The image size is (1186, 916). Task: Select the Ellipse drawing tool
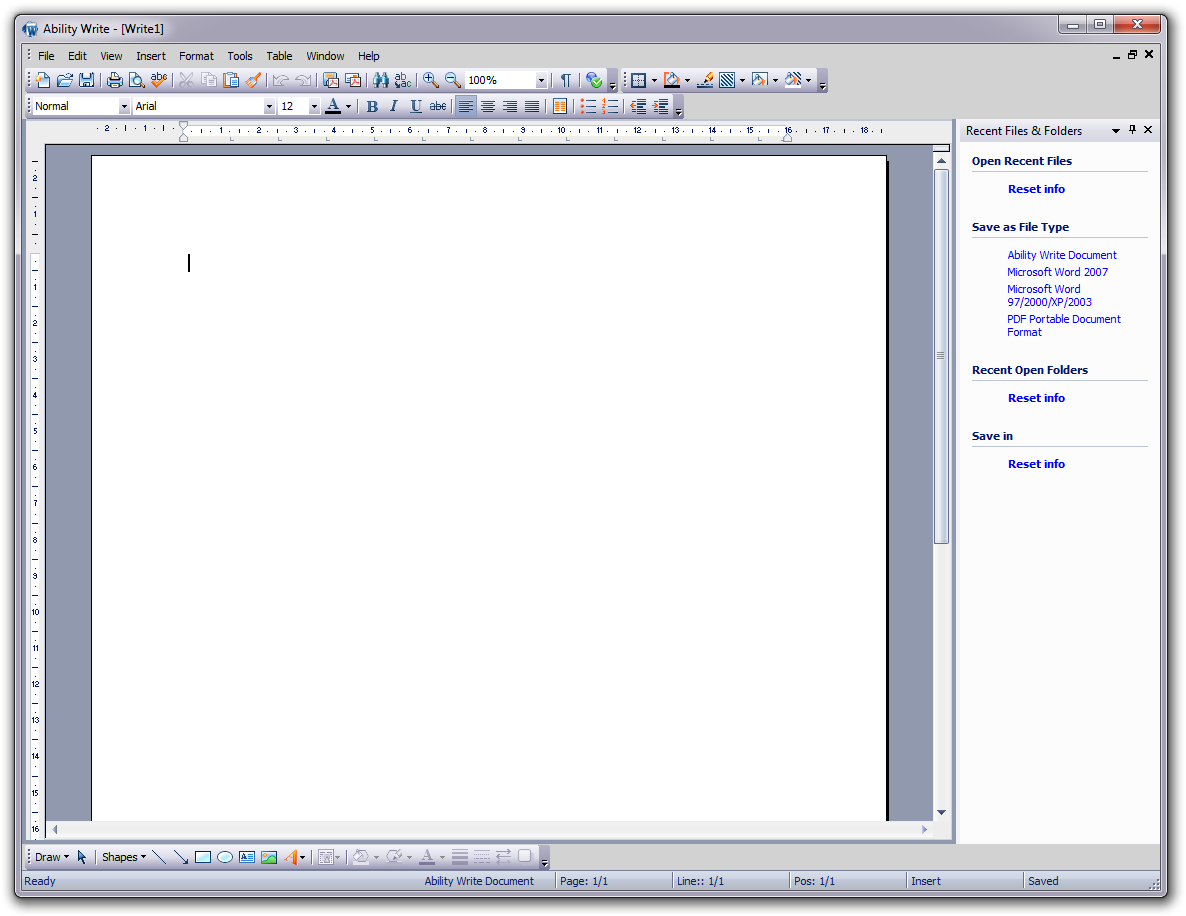pos(225,857)
